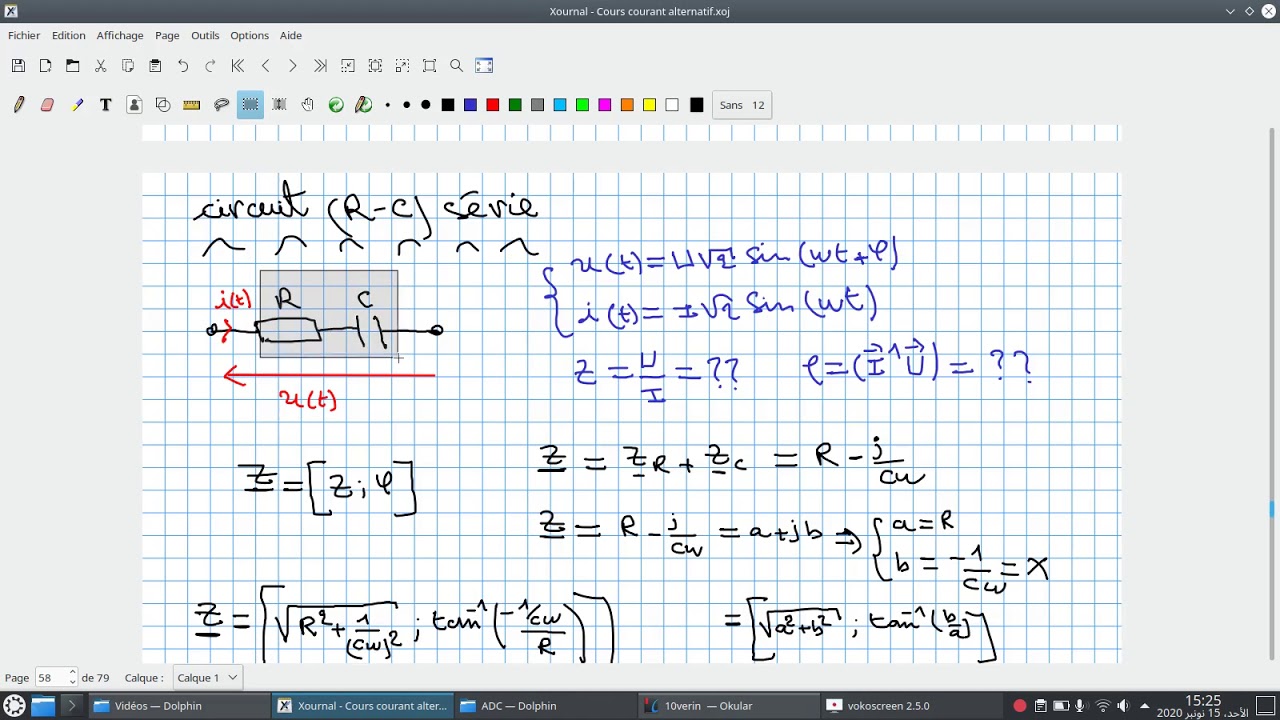Image resolution: width=1280 pixels, height=720 pixels.
Task: Pick the magenta color swatch
Action: (x=604, y=105)
